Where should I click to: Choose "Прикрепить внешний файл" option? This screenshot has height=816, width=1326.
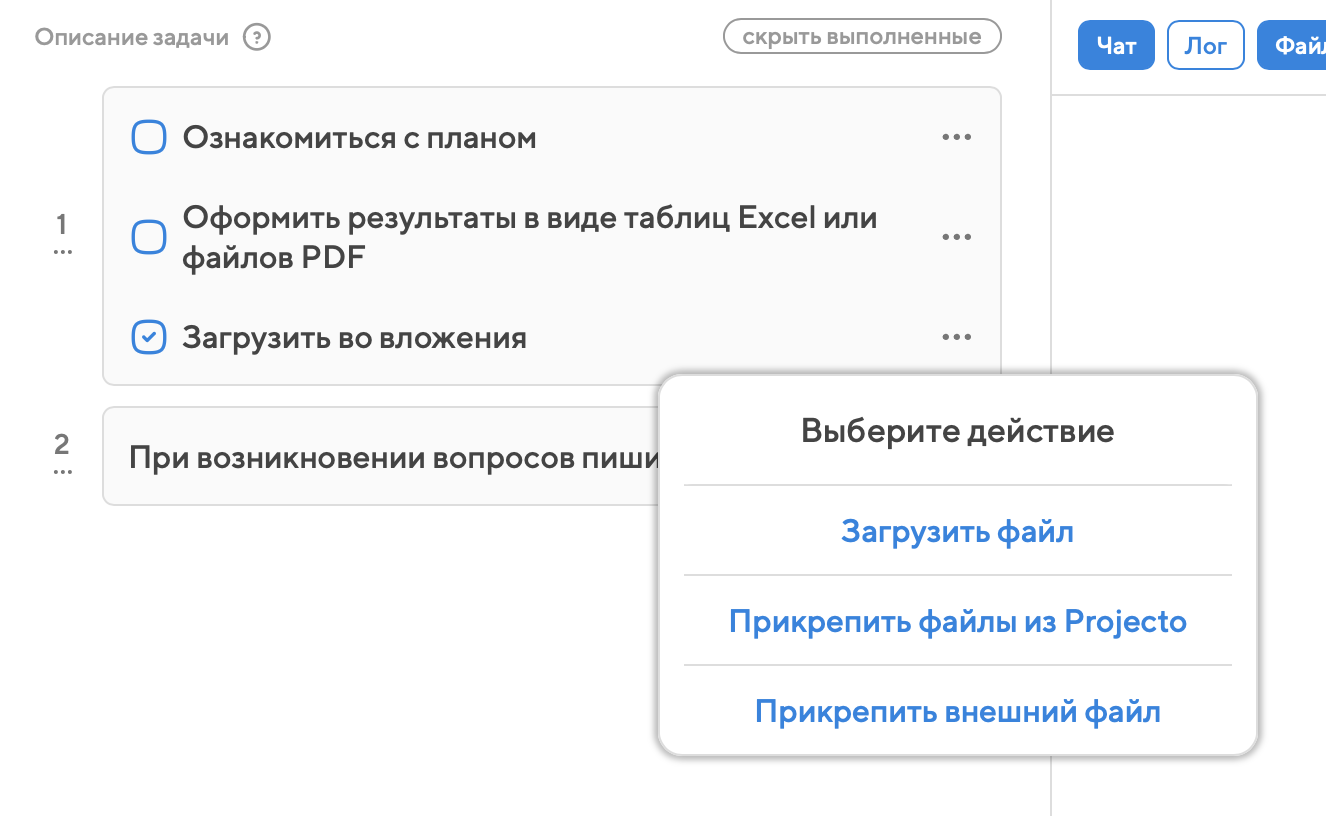[x=957, y=712]
